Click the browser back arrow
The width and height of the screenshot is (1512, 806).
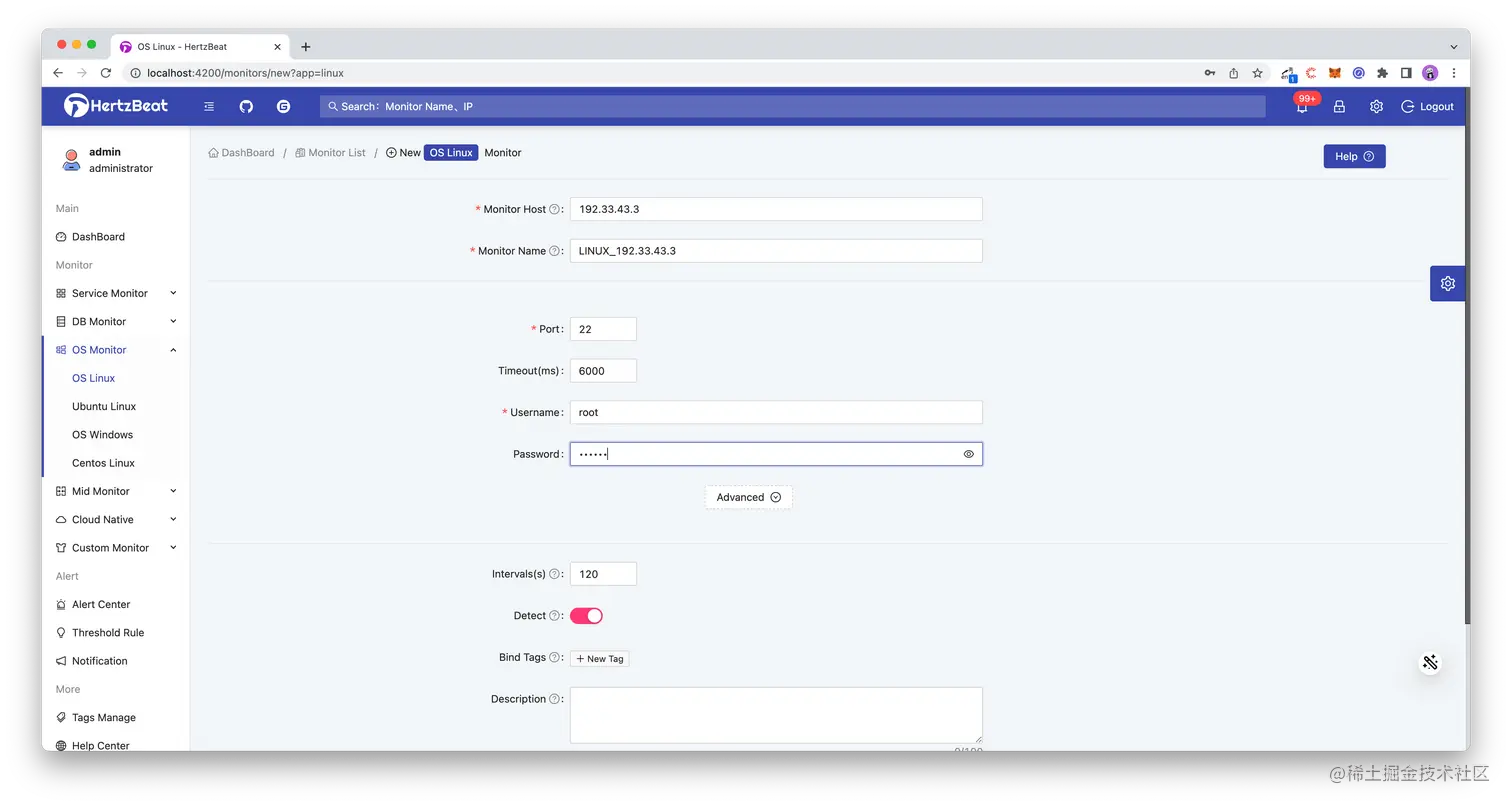click(x=58, y=73)
